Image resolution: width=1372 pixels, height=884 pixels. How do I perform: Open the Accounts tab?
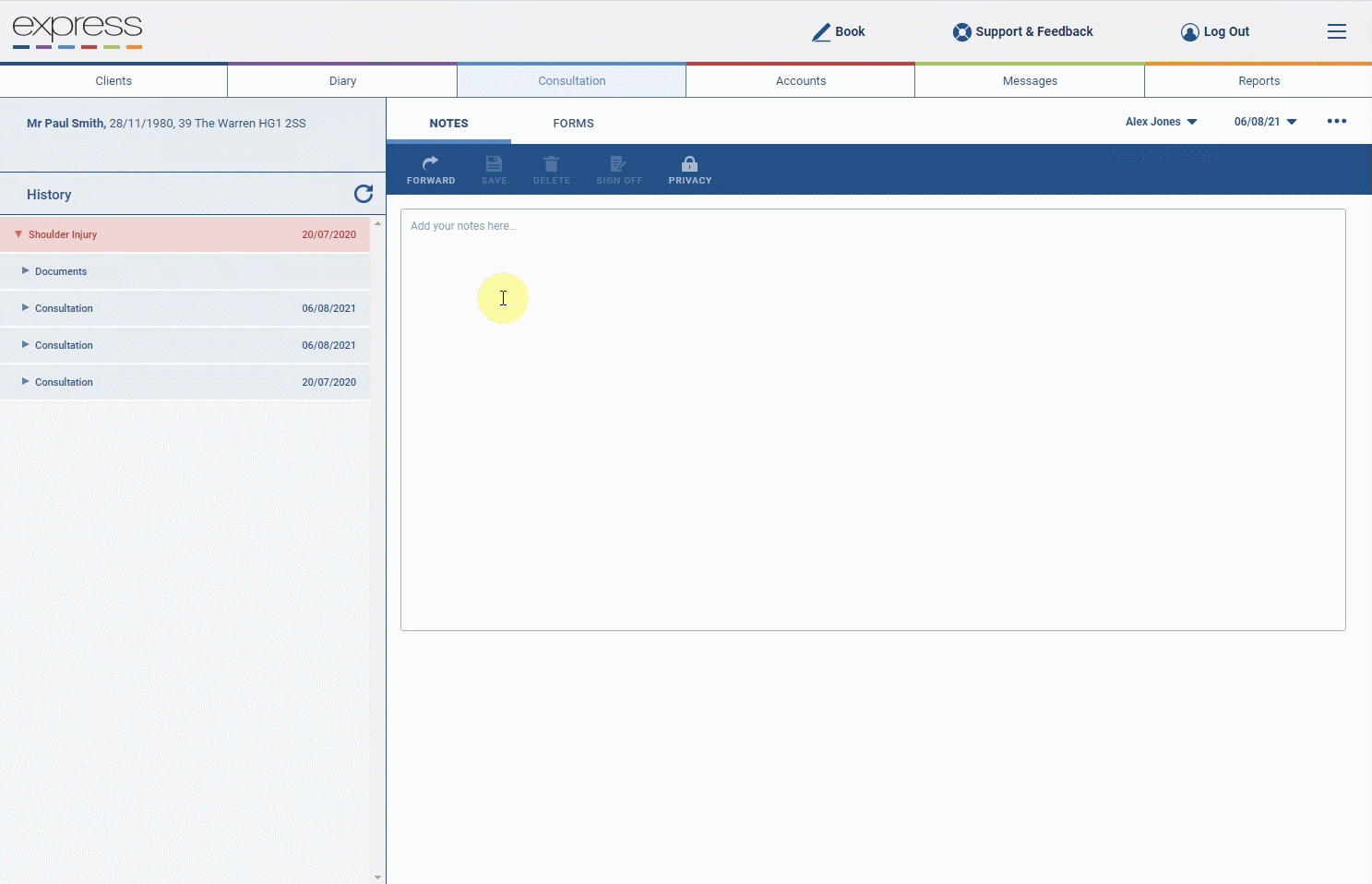pos(801,81)
